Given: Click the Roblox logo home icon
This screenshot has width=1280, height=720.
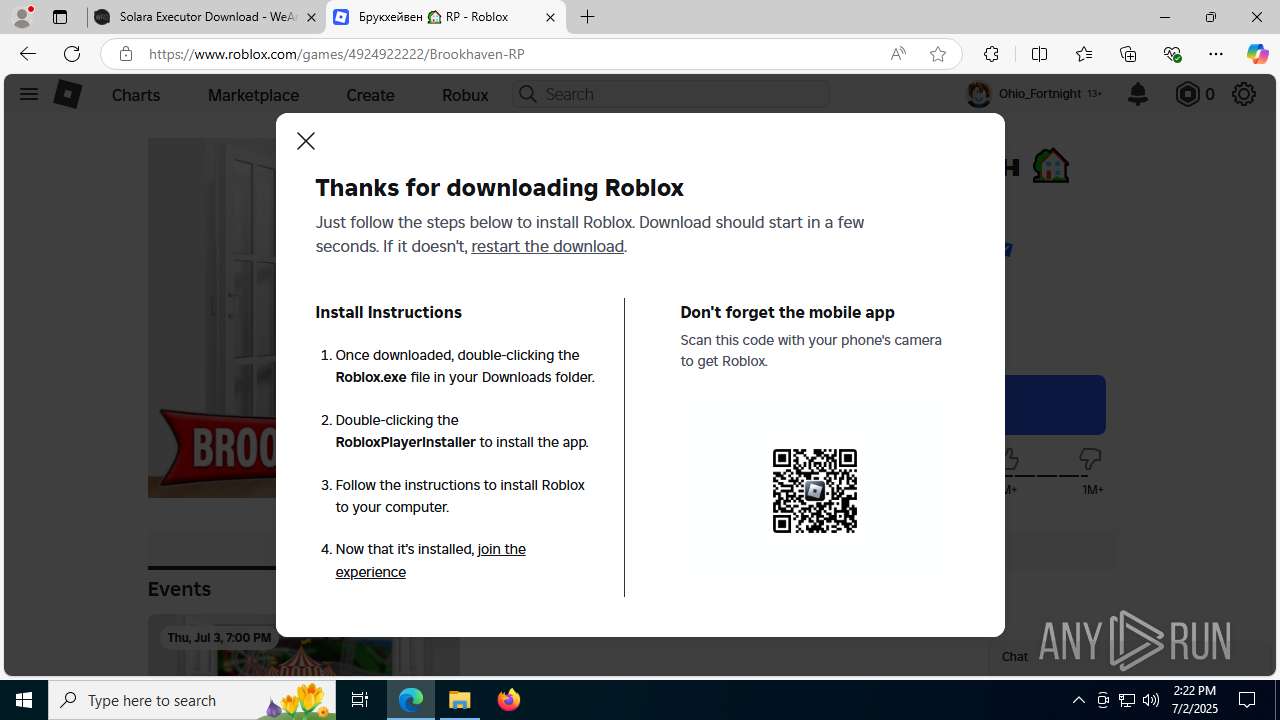Looking at the screenshot, I should pyautogui.click(x=67, y=94).
